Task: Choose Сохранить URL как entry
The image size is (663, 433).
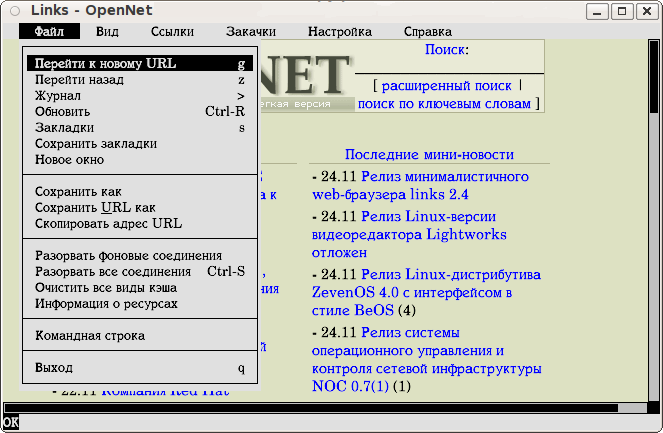Action: pos(140,208)
